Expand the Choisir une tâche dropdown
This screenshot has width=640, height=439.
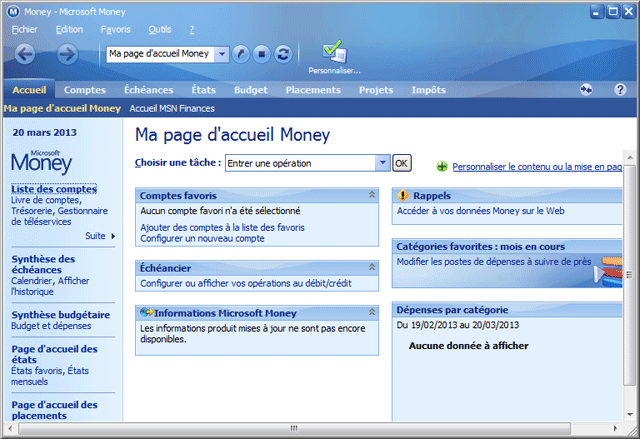(x=382, y=163)
